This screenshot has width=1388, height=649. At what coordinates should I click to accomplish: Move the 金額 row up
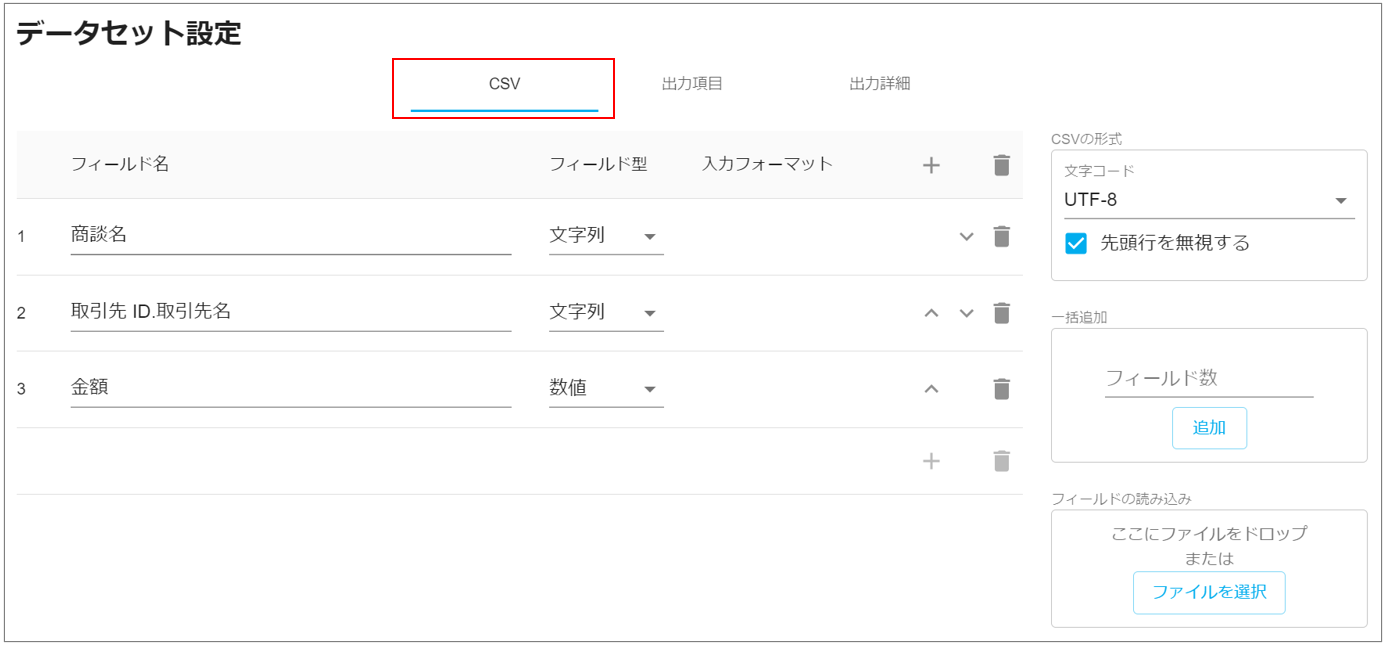(931, 389)
